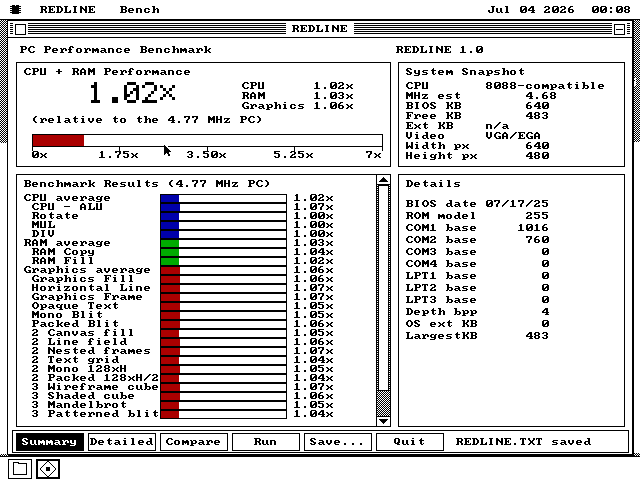Click the 'Video' value VGA/EGA
This screenshot has height=480, width=640.
coord(513,136)
